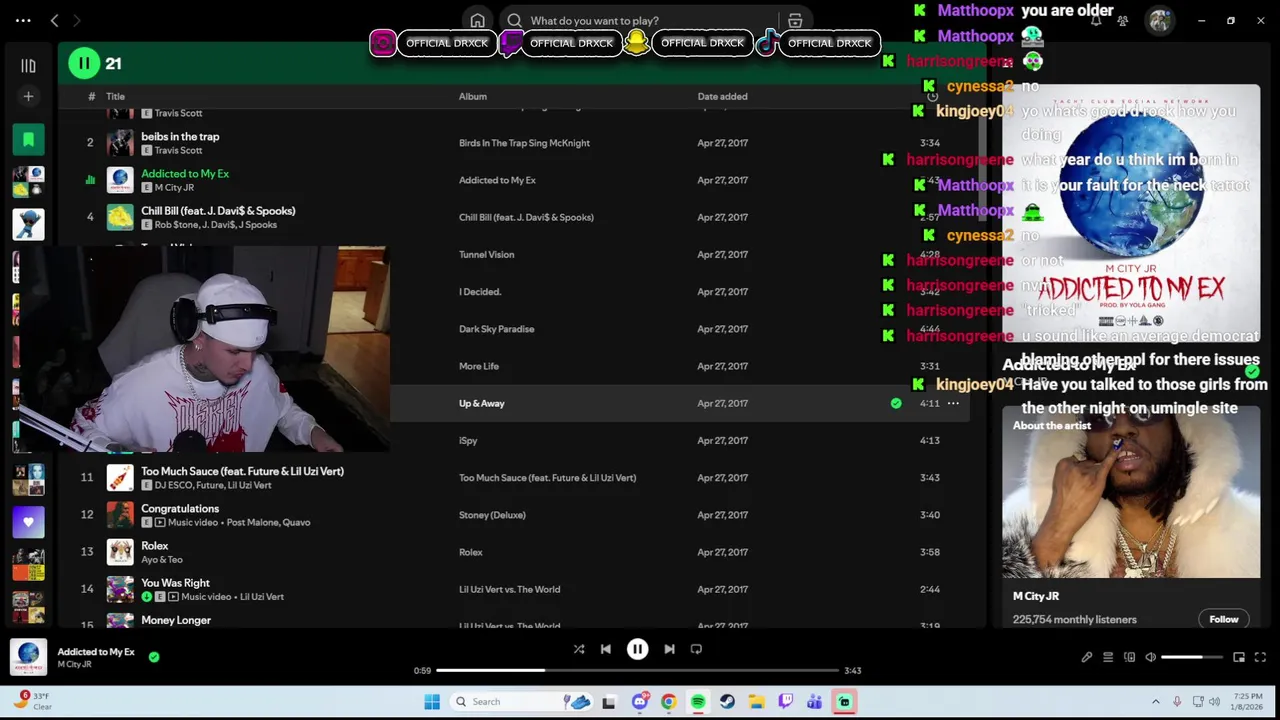
Task: Open Your Episodes green bookmark tile
Action: [28, 140]
